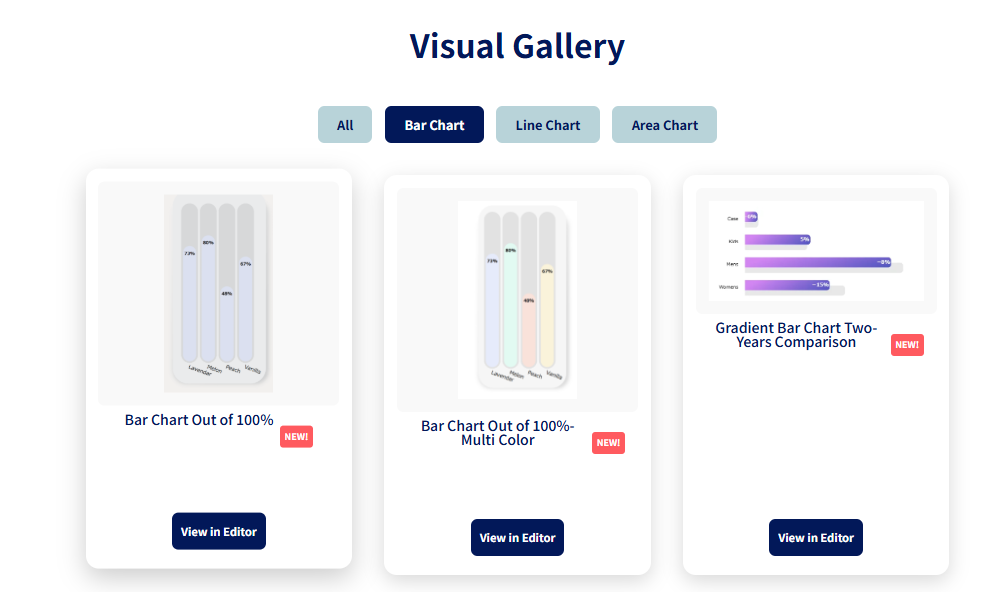Screen dimensions: 1007x592
Task: Click the green Melon bar in multi-color preview
Action: pyautogui.click(x=511, y=306)
